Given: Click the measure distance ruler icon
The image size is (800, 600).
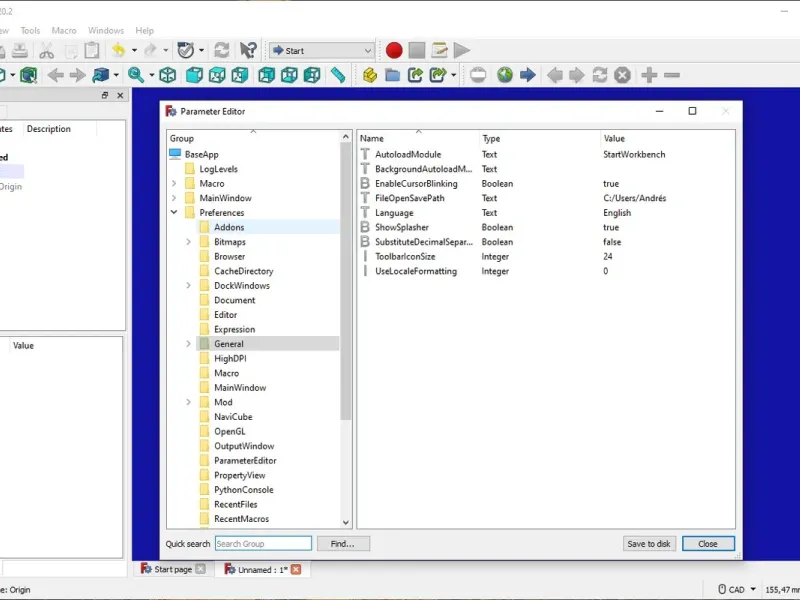Looking at the screenshot, I should tap(338, 75).
